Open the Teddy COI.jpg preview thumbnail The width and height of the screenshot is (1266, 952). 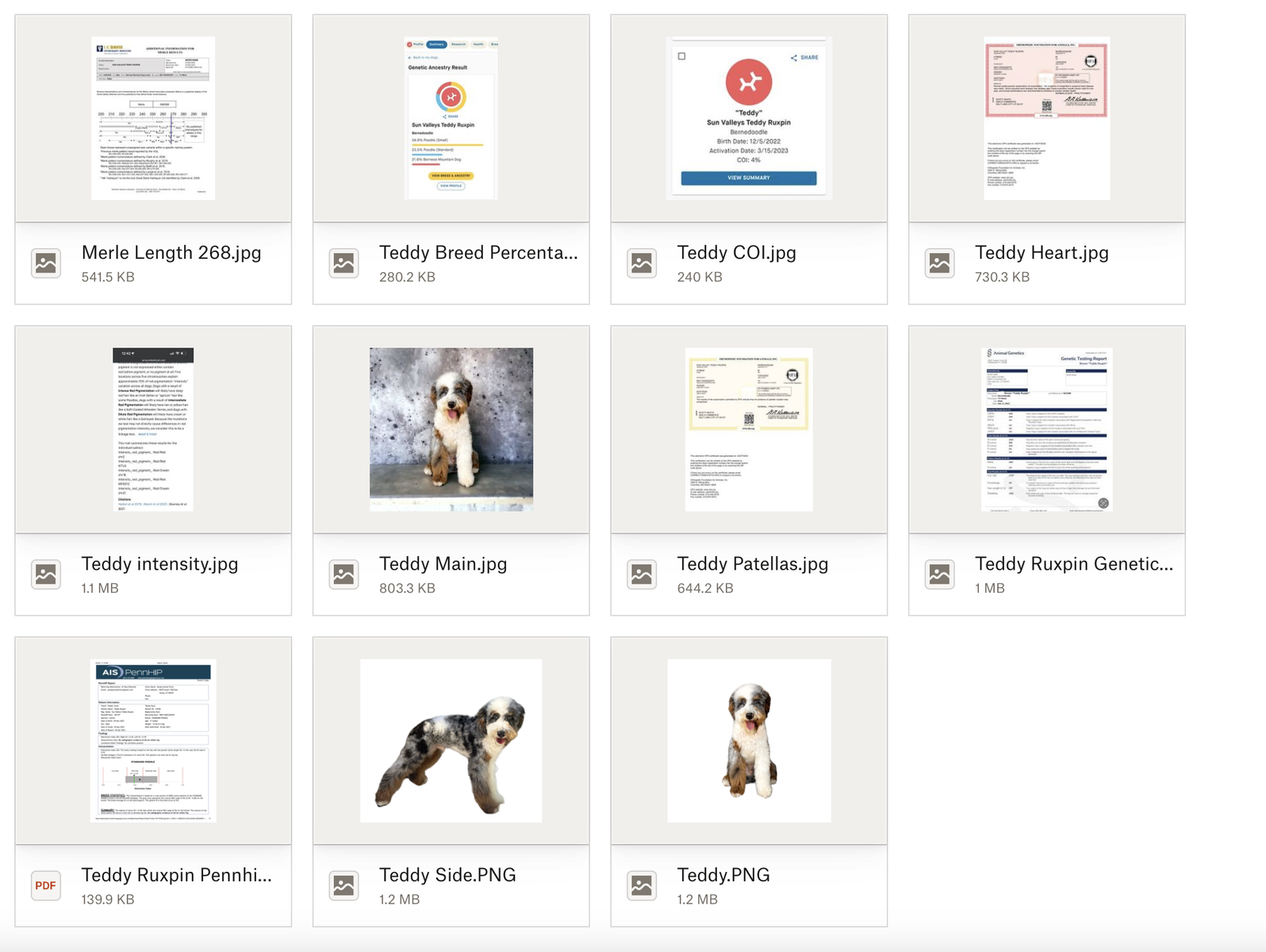pos(749,118)
